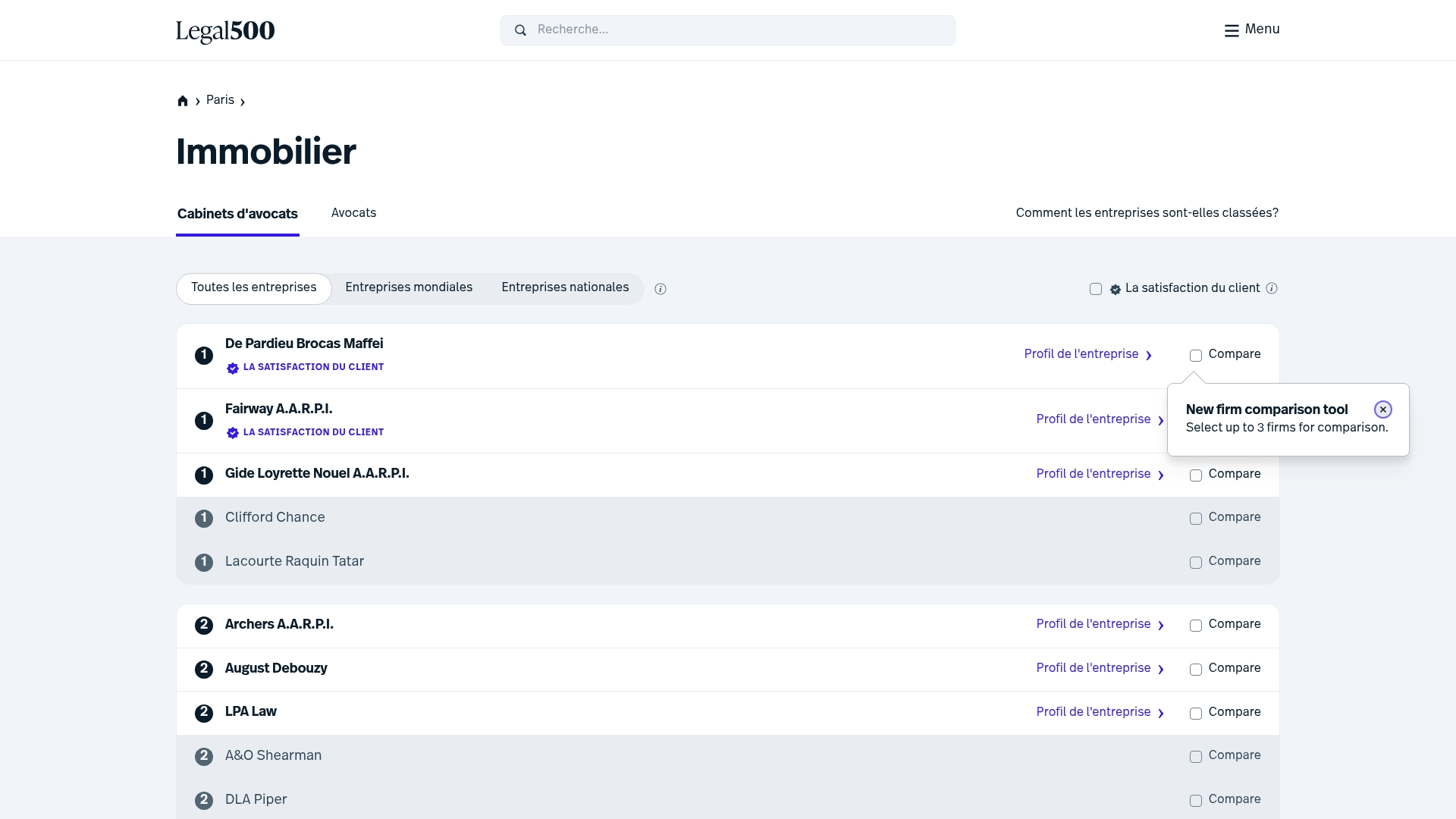Viewport: 1456px width, 819px height.
Task: Open Comment les entreprises sont-elles classées link
Action: (x=1146, y=214)
